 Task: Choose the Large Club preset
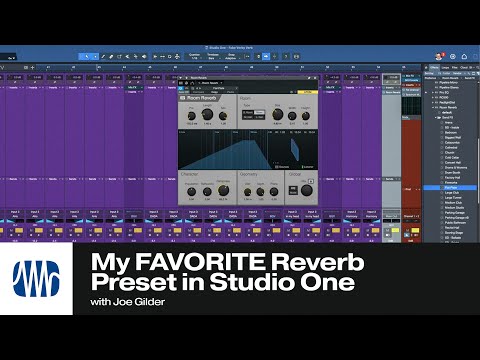pos(452,193)
